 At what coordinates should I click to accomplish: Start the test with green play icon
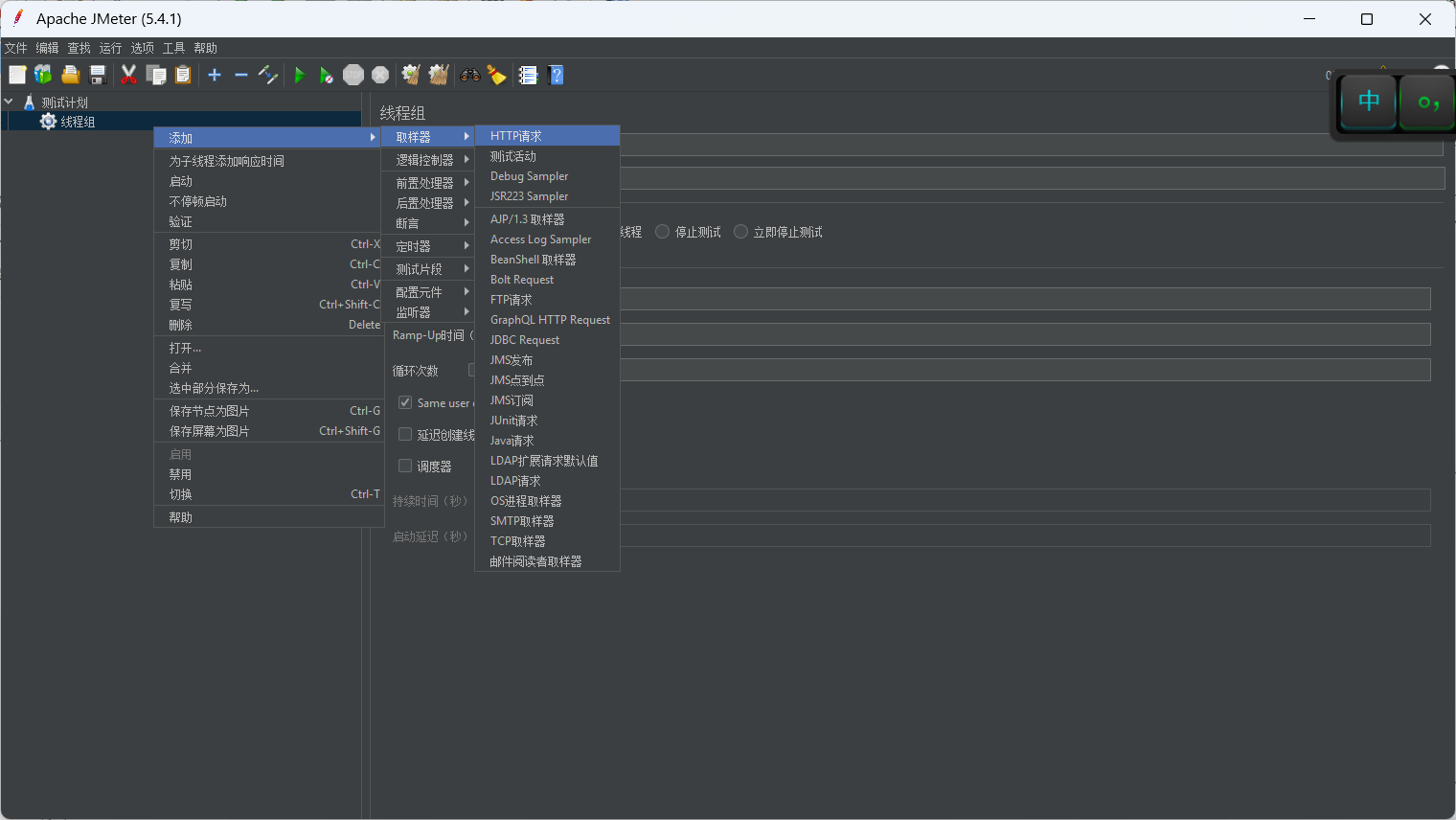pyautogui.click(x=299, y=75)
